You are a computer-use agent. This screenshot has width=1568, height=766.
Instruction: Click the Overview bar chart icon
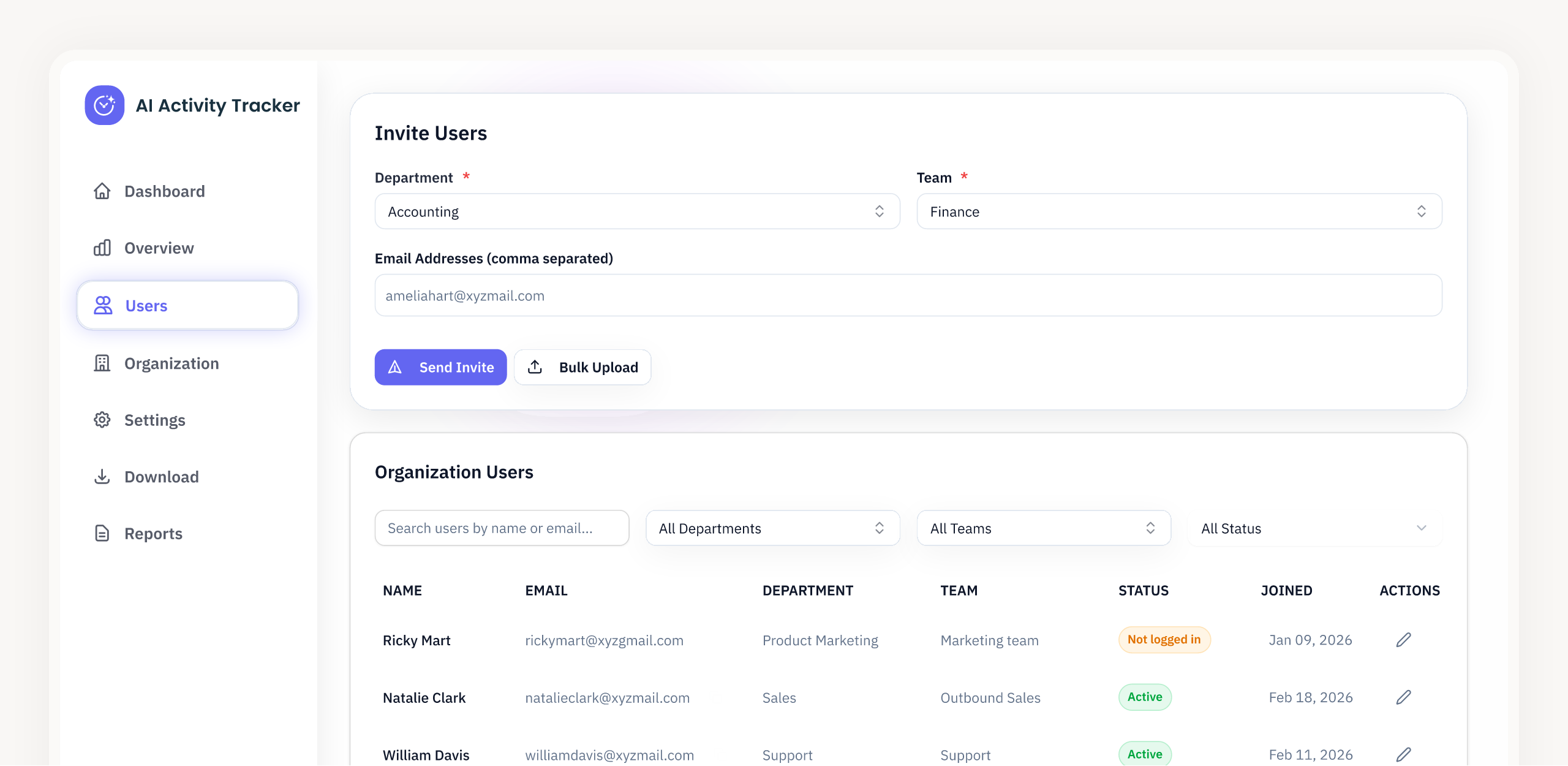(x=102, y=248)
